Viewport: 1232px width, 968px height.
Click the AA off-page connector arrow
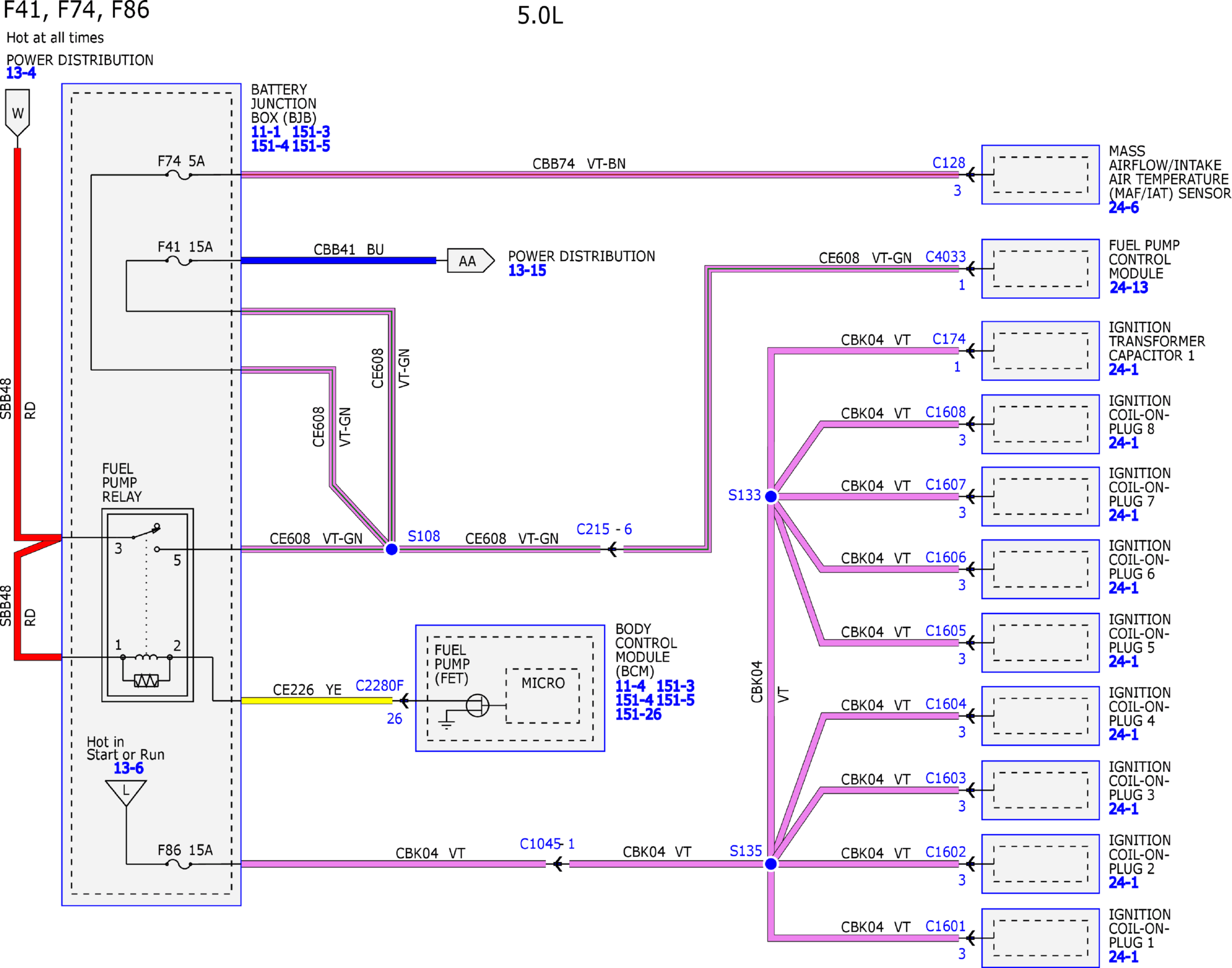pyautogui.click(x=471, y=261)
